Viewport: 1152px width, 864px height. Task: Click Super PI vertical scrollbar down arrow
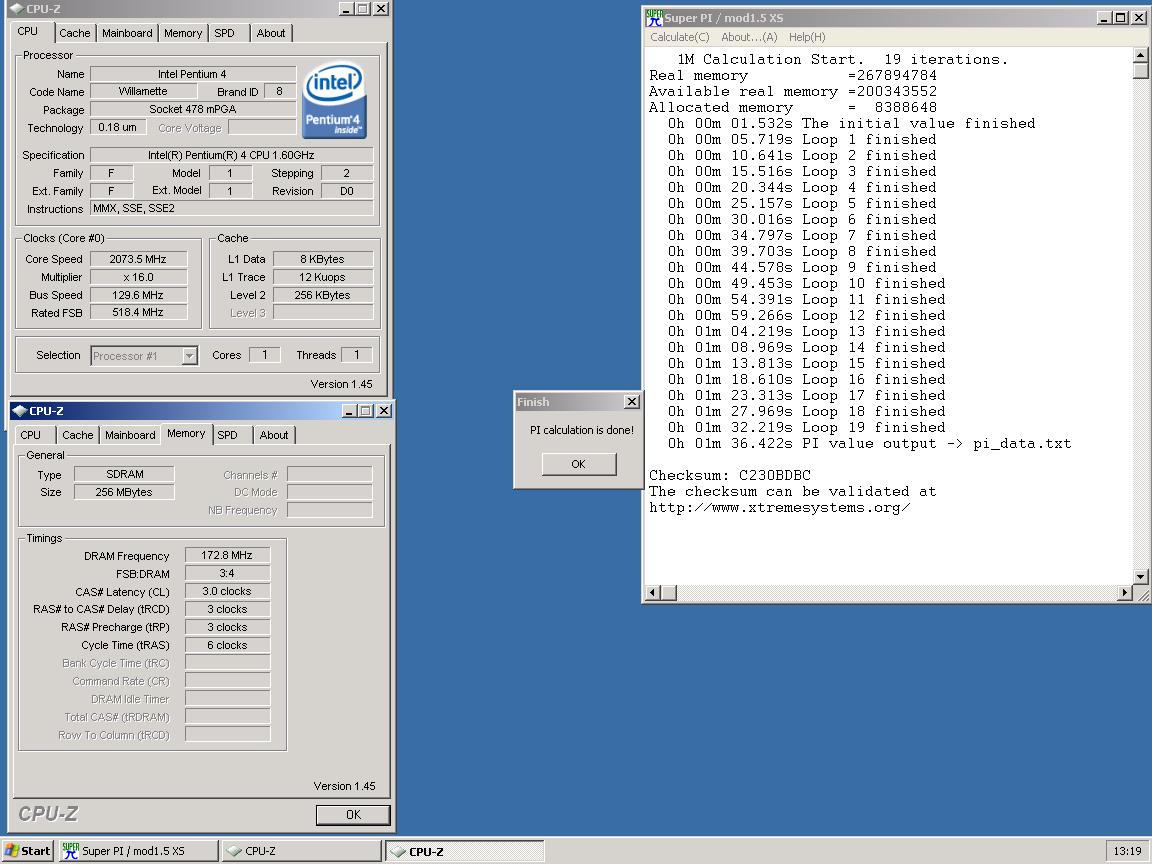pos(1140,577)
